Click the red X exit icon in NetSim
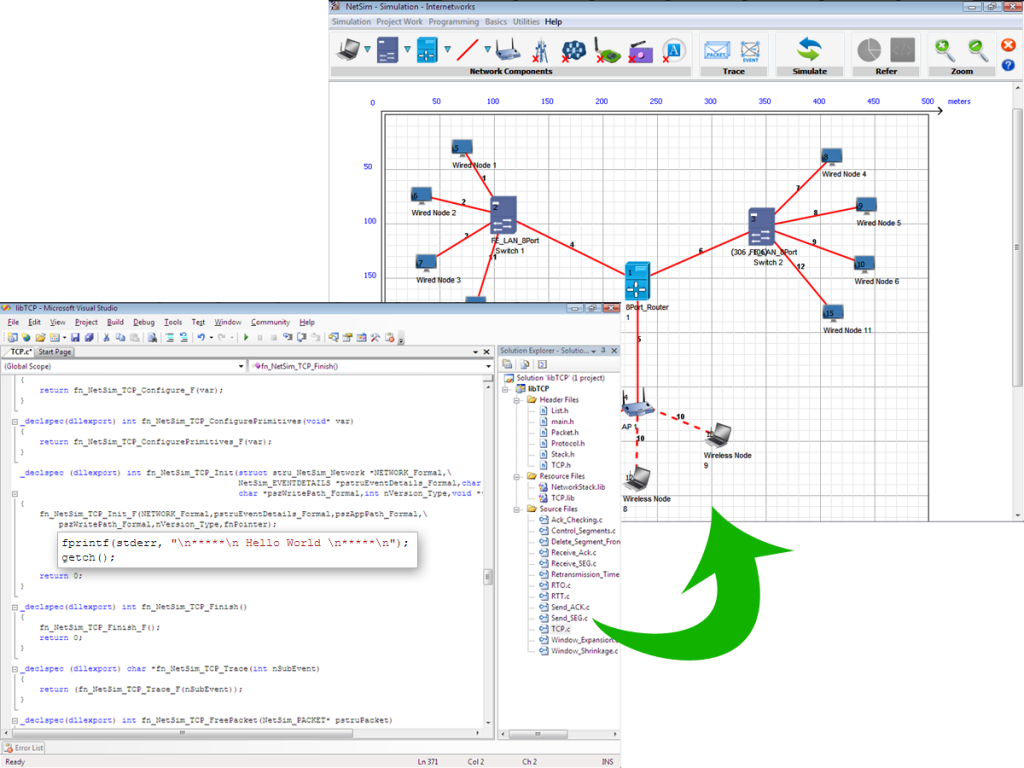This screenshot has height=768, width=1024. pos(1008,45)
